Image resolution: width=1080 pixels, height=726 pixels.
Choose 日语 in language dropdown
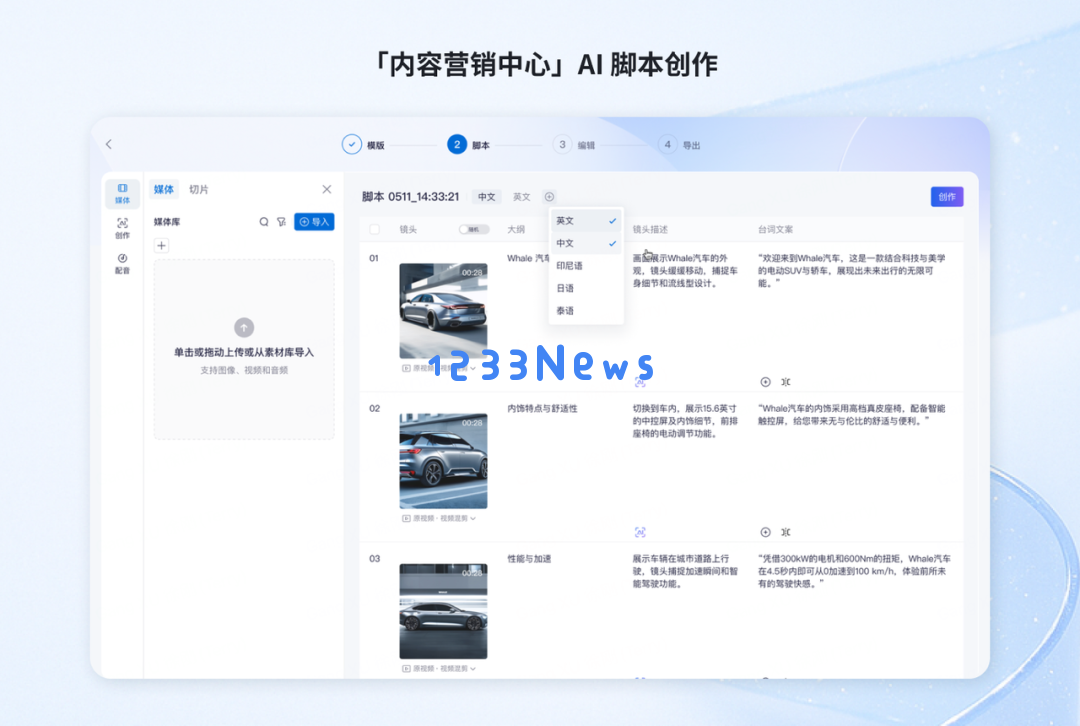tap(586, 288)
